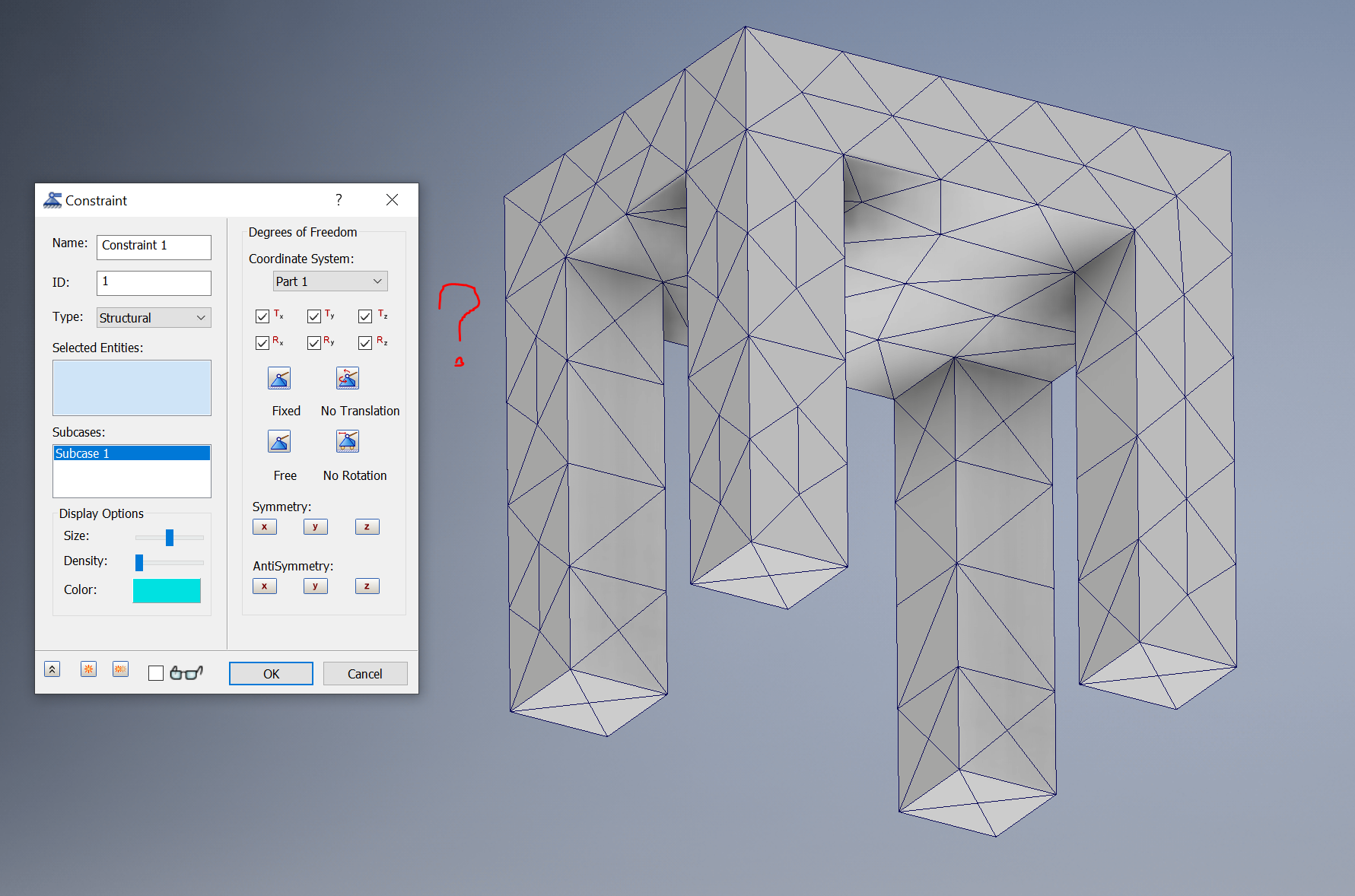Click the collapse dialog chevron icon
The image size is (1355, 896).
[x=52, y=669]
